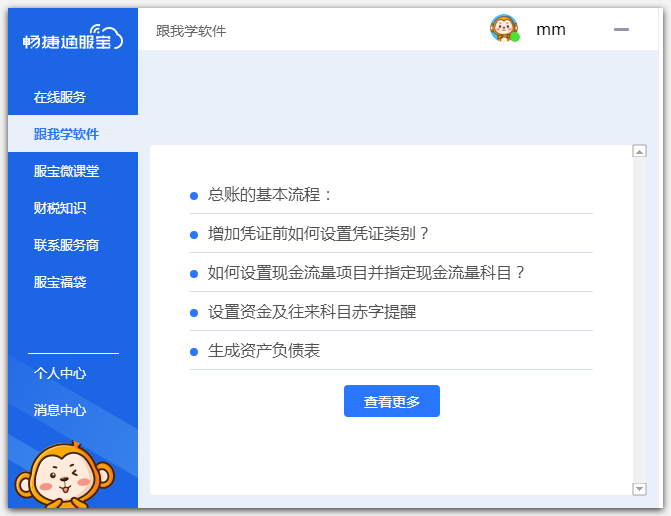Minimize the window with the dash button

[x=621, y=30]
